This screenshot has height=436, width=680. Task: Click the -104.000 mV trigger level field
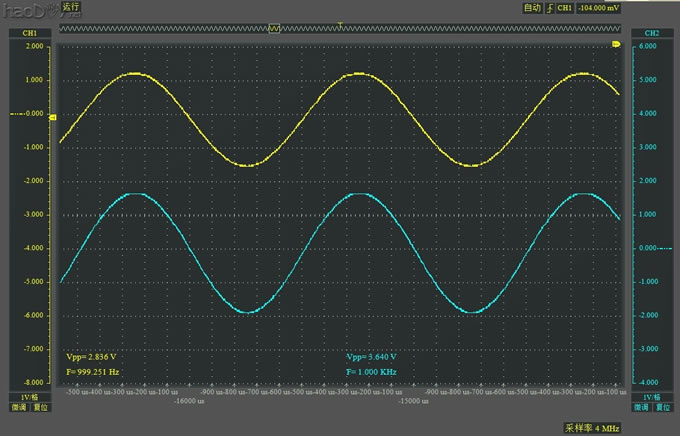pyautogui.click(x=601, y=7)
